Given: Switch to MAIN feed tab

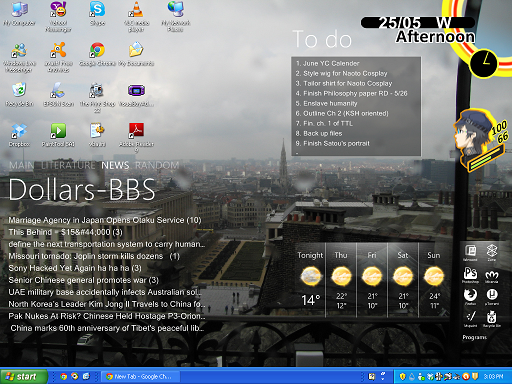Looking at the screenshot, I should click(22, 165).
